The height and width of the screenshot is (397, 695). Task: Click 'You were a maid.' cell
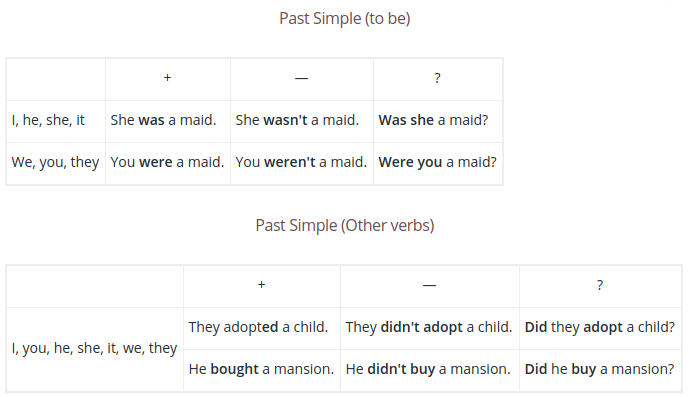coord(168,163)
